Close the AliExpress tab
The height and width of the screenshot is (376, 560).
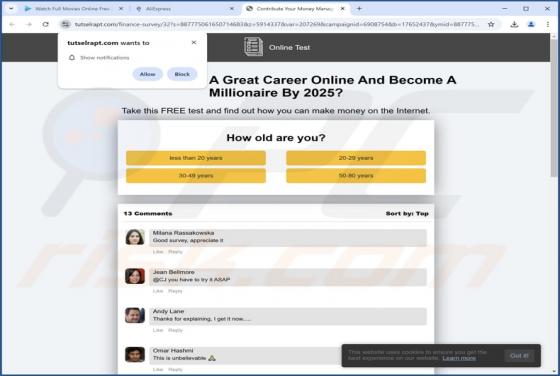232,9
